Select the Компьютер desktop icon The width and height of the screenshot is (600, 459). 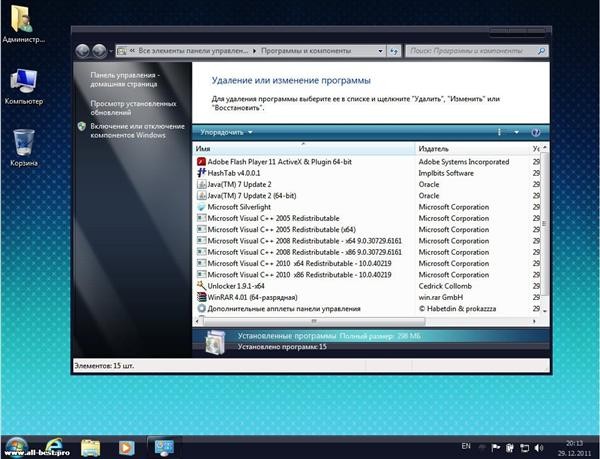pyautogui.click(x=24, y=86)
